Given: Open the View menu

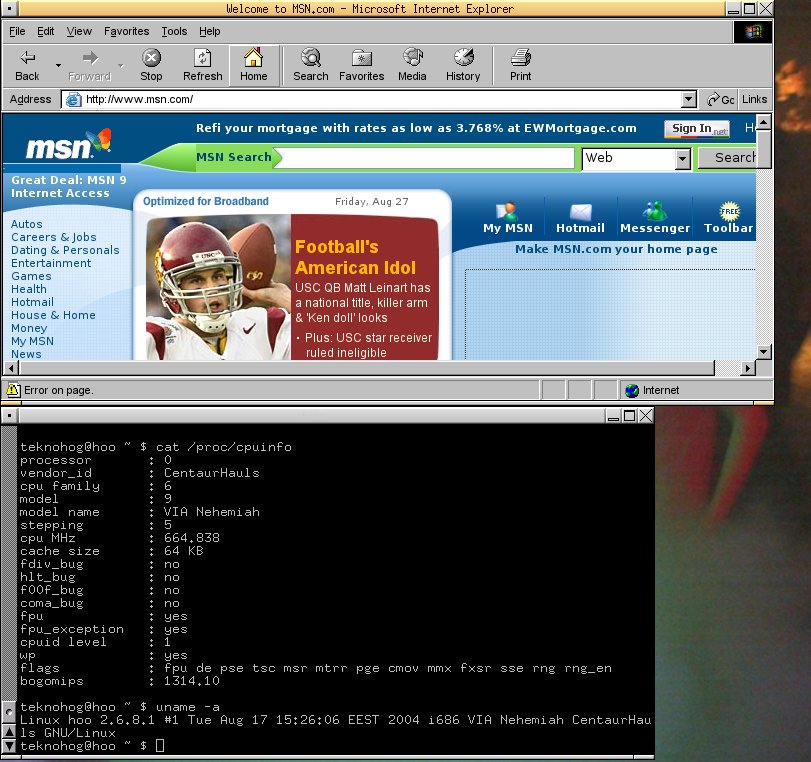Looking at the screenshot, I should click(x=79, y=31).
